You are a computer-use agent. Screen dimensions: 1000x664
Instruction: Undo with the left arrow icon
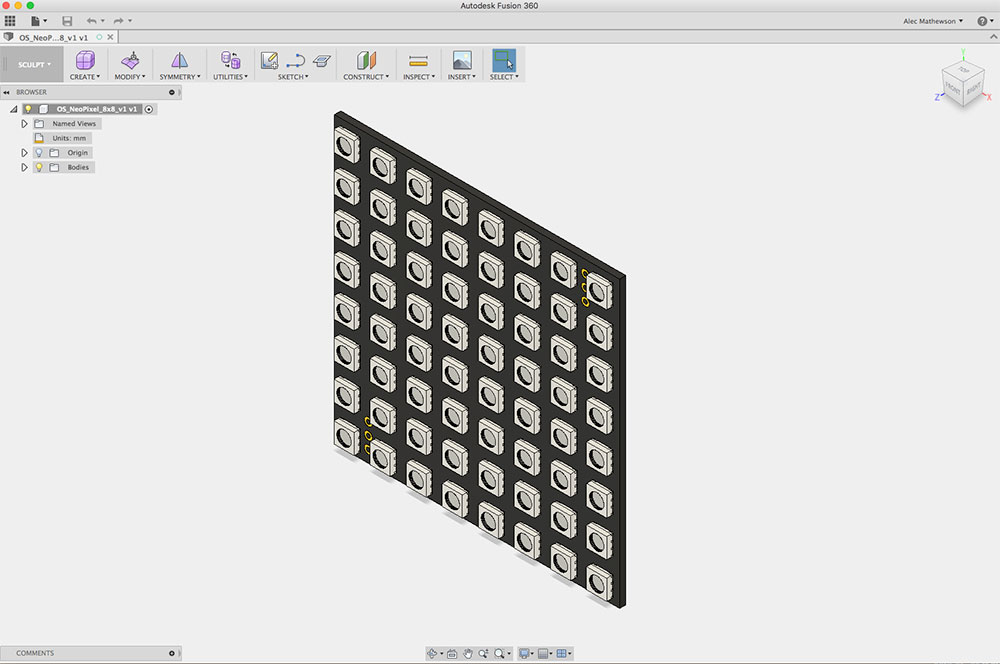click(x=92, y=21)
